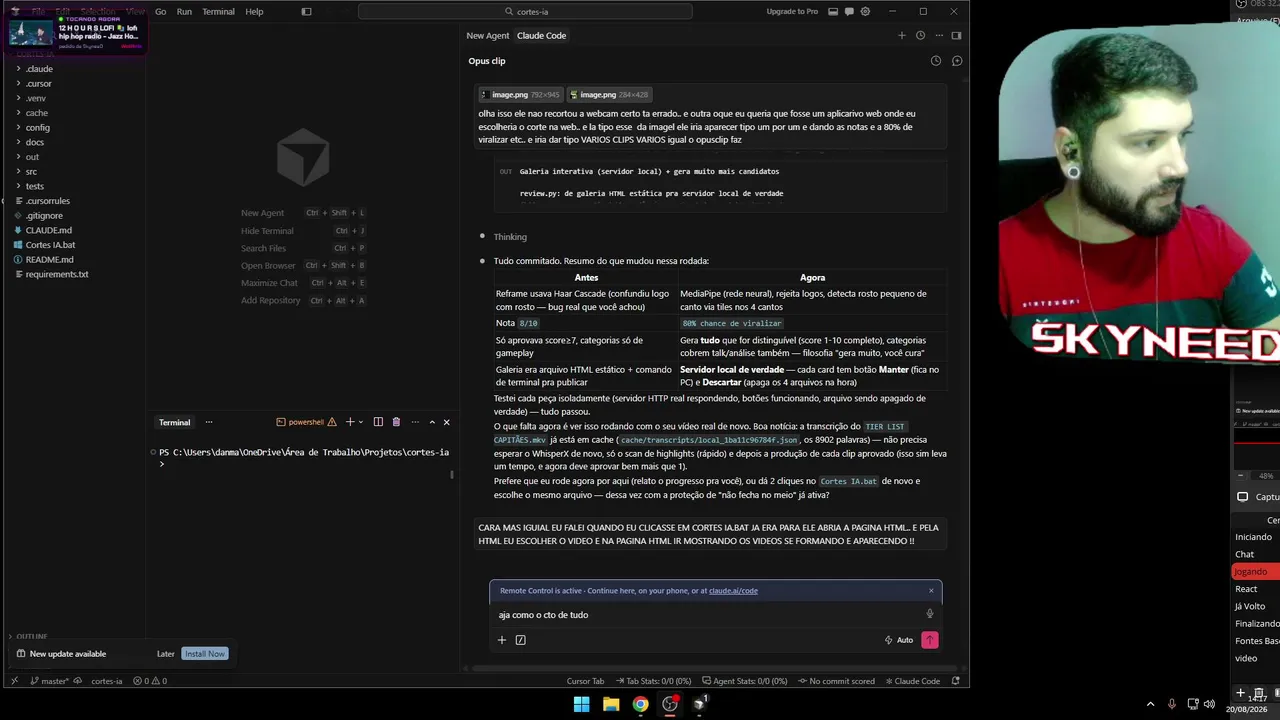Open chat history clock in tab bar
The width and height of the screenshot is (1280, 720).
[920, 36]
